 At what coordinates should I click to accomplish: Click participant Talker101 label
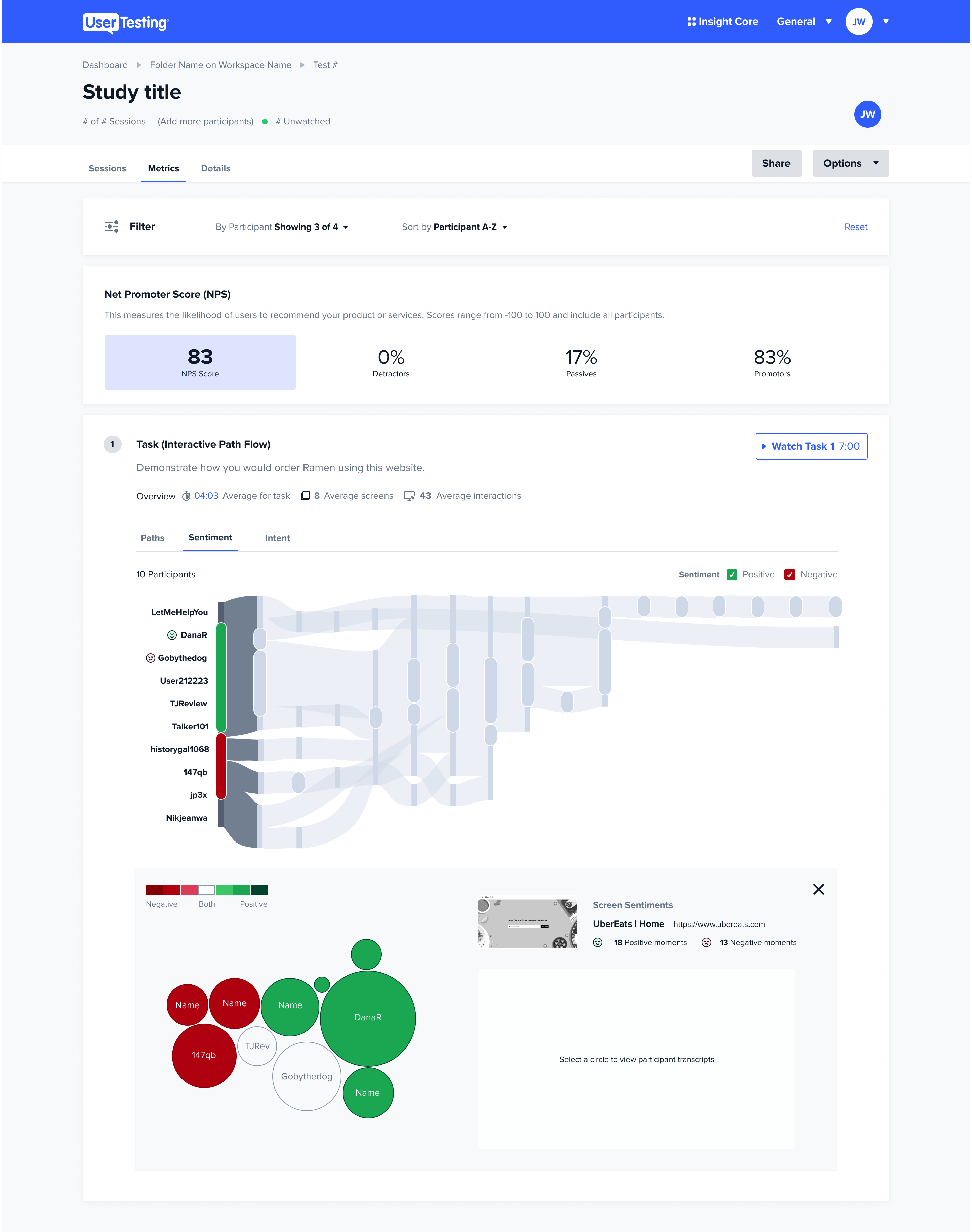(x=190, y=727)
